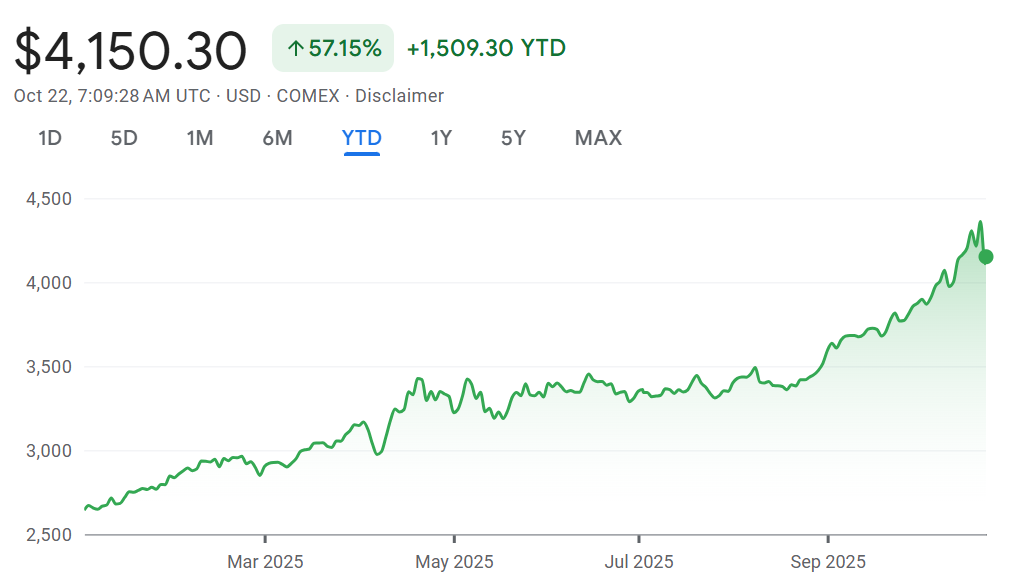Click the 57.15% gain badge
Screen dimensions: 1018x576
coord(333,48)
